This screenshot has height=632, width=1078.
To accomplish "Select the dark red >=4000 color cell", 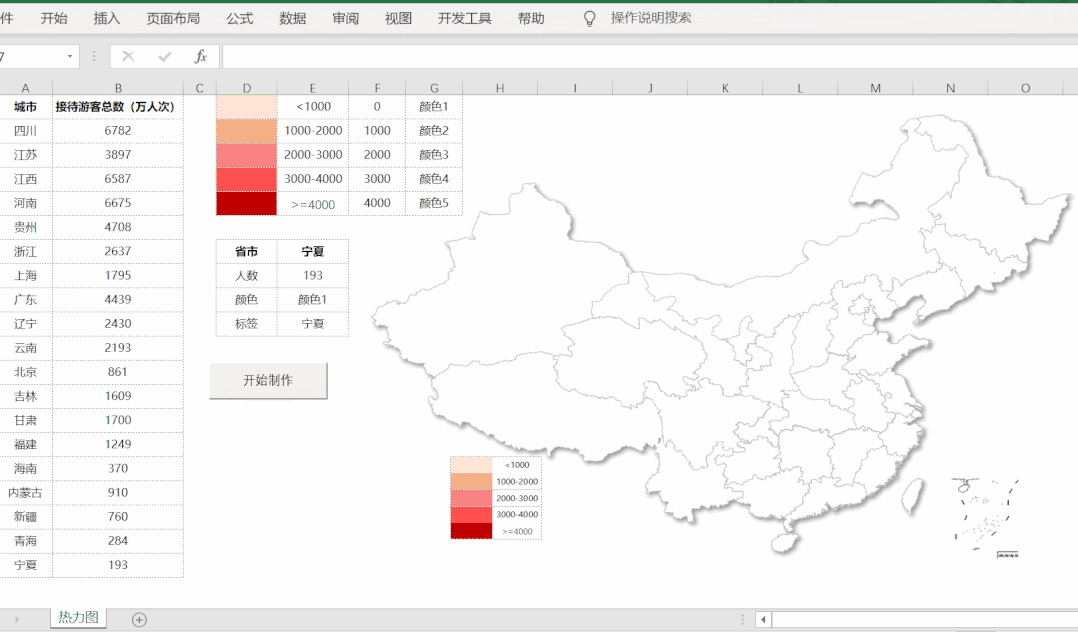I will click(x=246, y=204).
